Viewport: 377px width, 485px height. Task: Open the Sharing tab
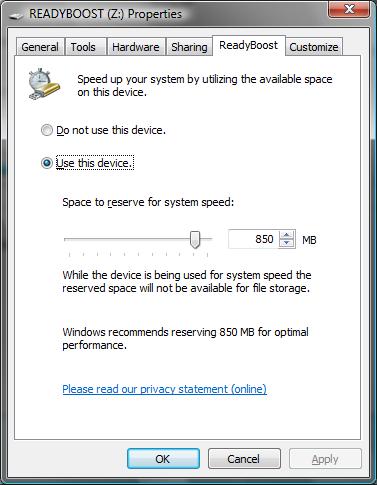189,47
